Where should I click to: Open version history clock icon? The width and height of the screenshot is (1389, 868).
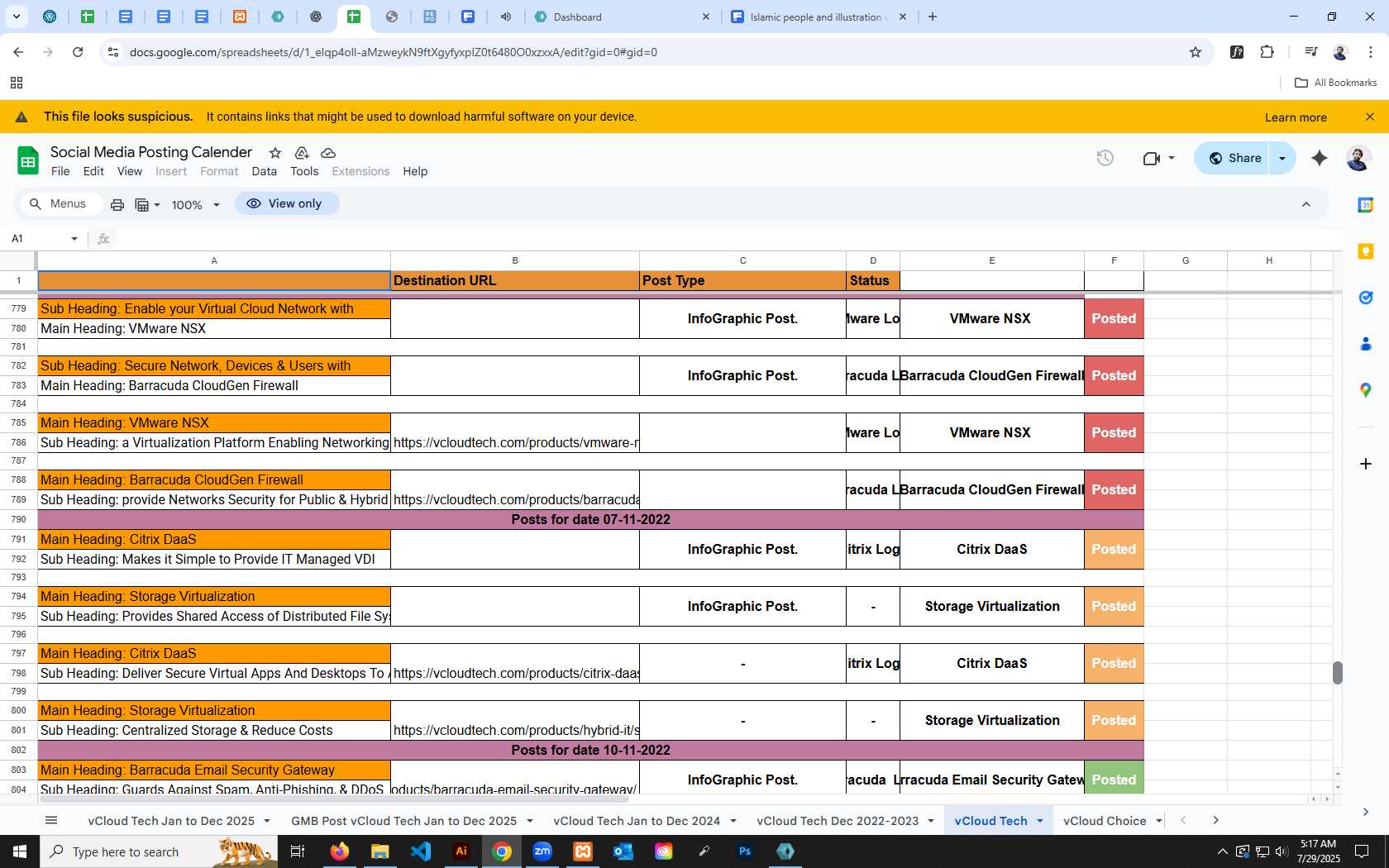pyautogui.click(x=1105, y=158)
